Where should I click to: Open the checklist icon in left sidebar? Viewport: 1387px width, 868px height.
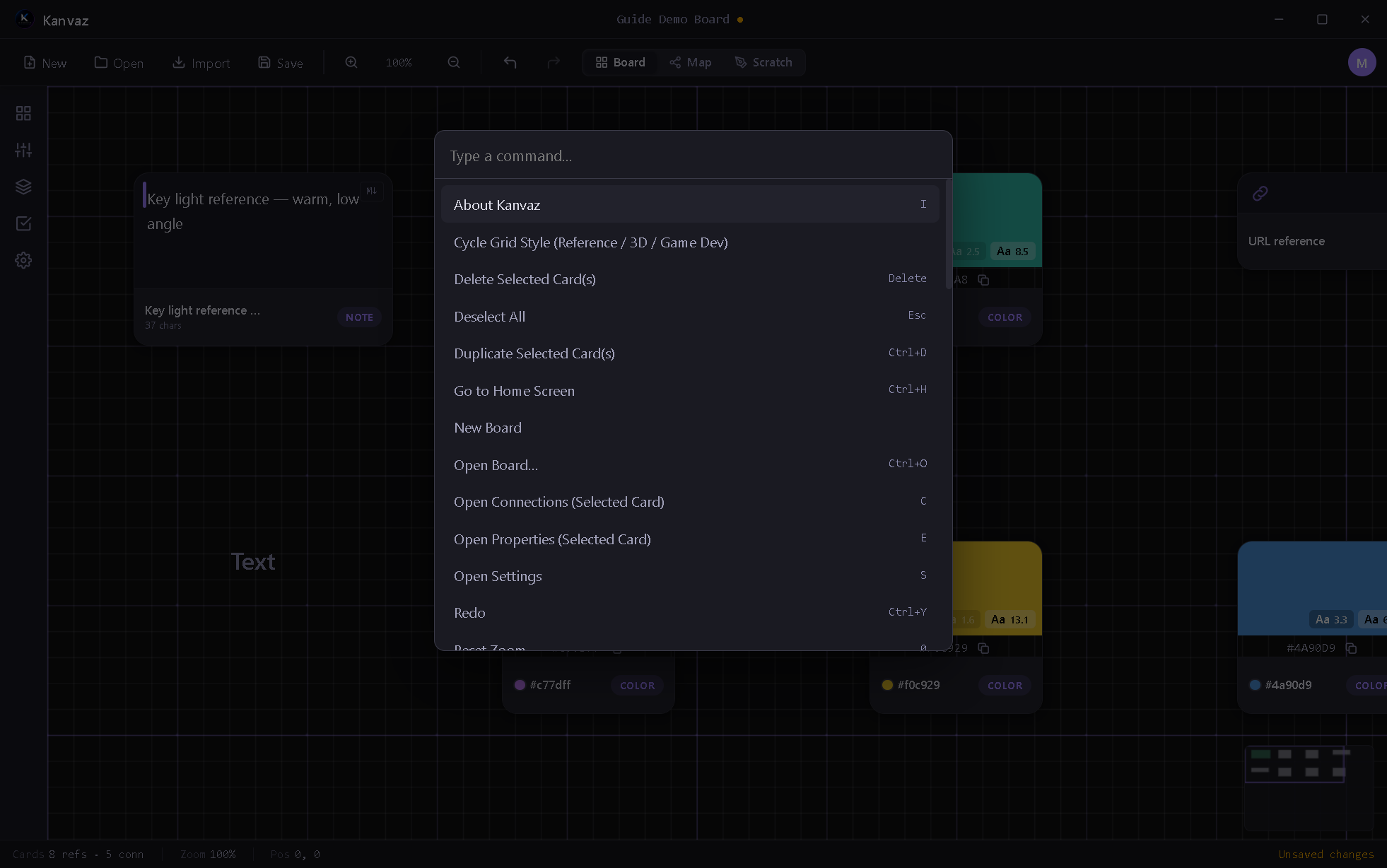tap(23, 223)
